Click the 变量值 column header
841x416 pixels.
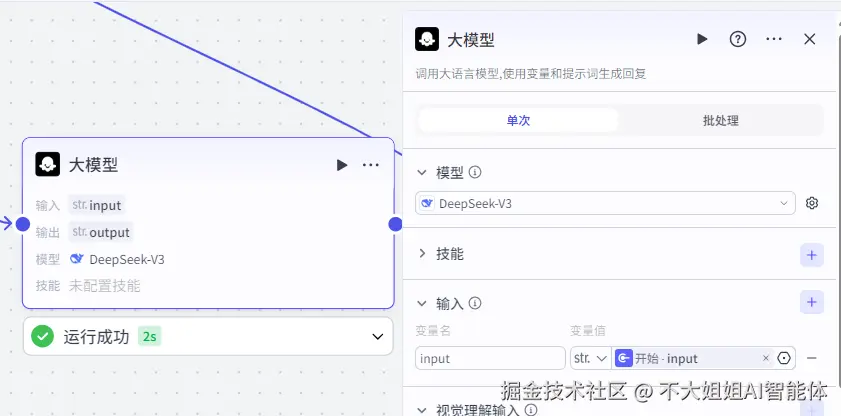click(x=588, y=331)
